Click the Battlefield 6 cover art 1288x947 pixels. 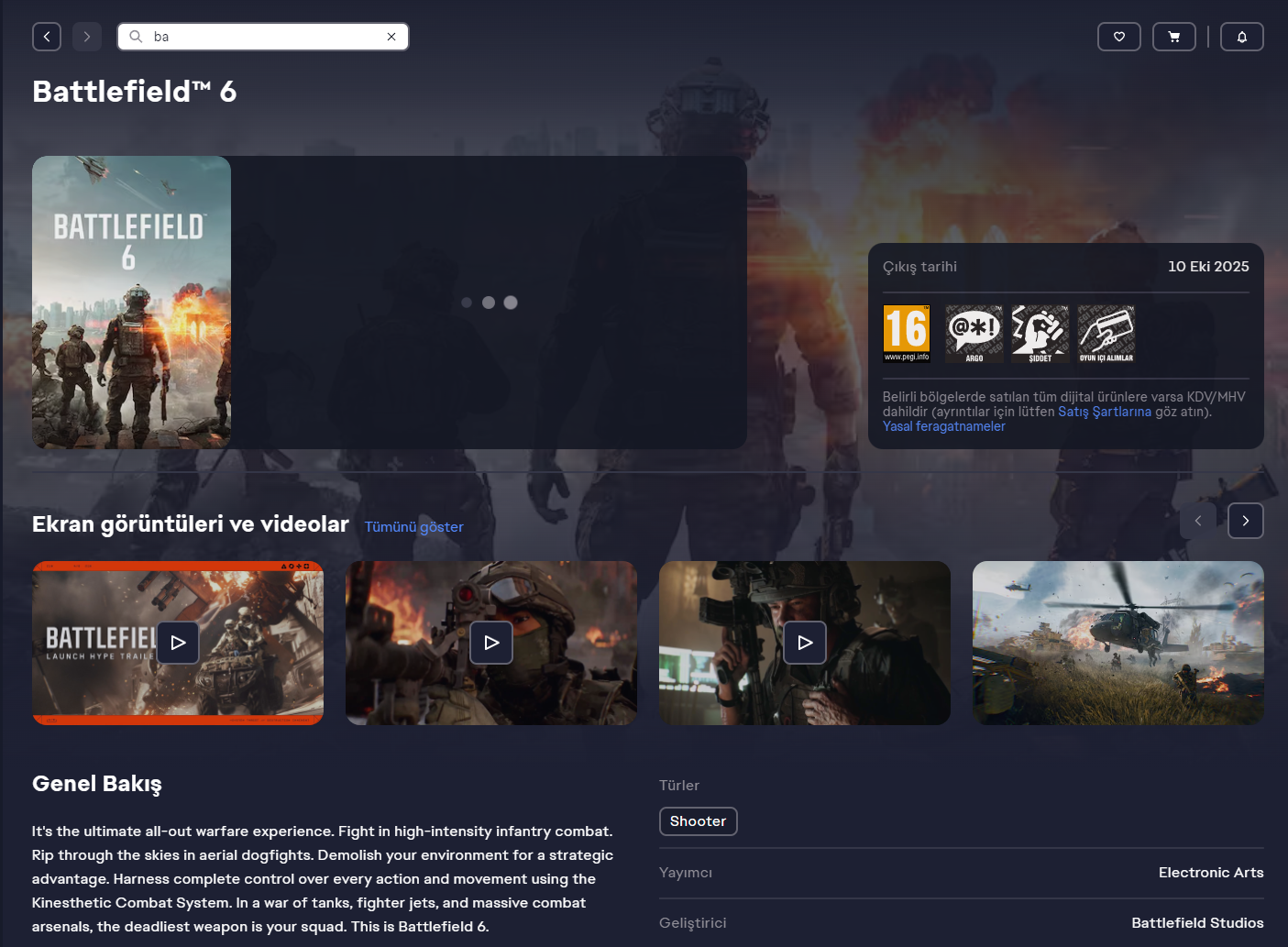pyautogui.click(x=131, y=303)
